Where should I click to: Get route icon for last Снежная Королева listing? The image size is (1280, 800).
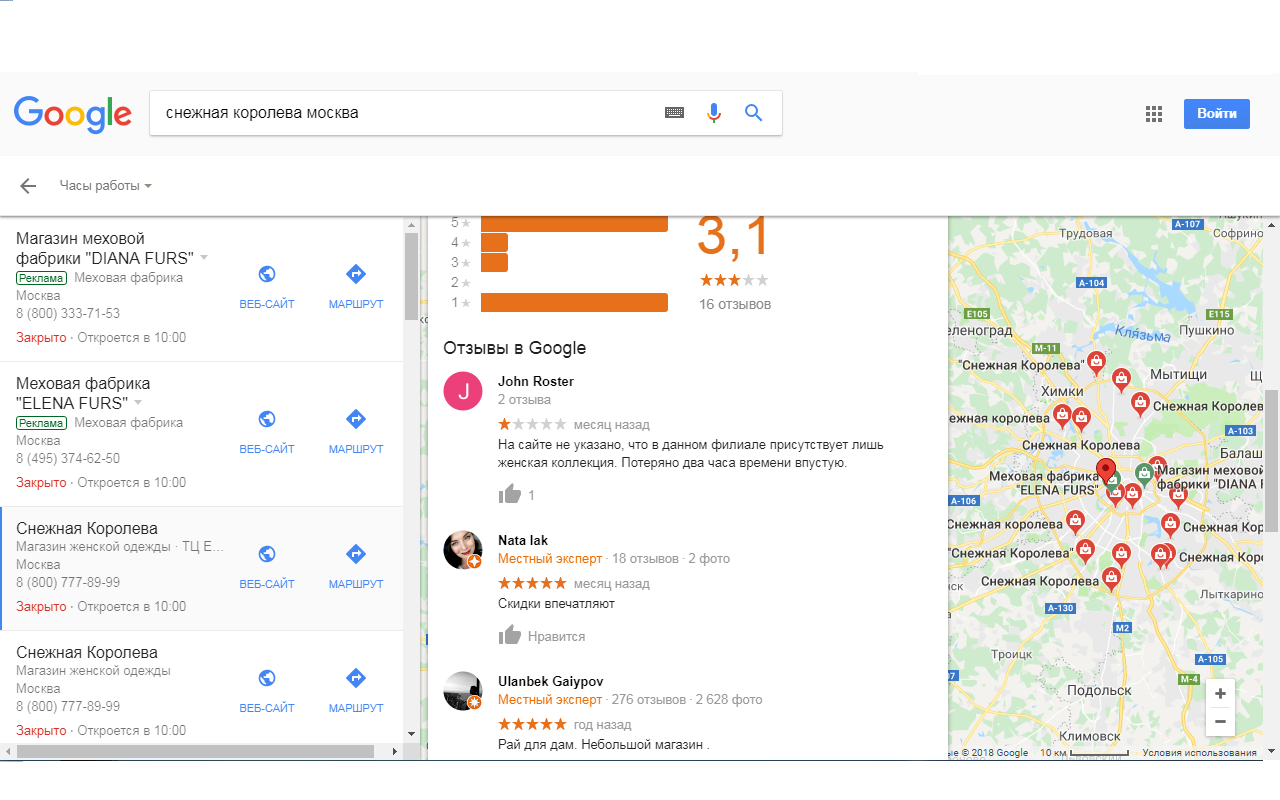pyautogui.click(x=356, y=678)
